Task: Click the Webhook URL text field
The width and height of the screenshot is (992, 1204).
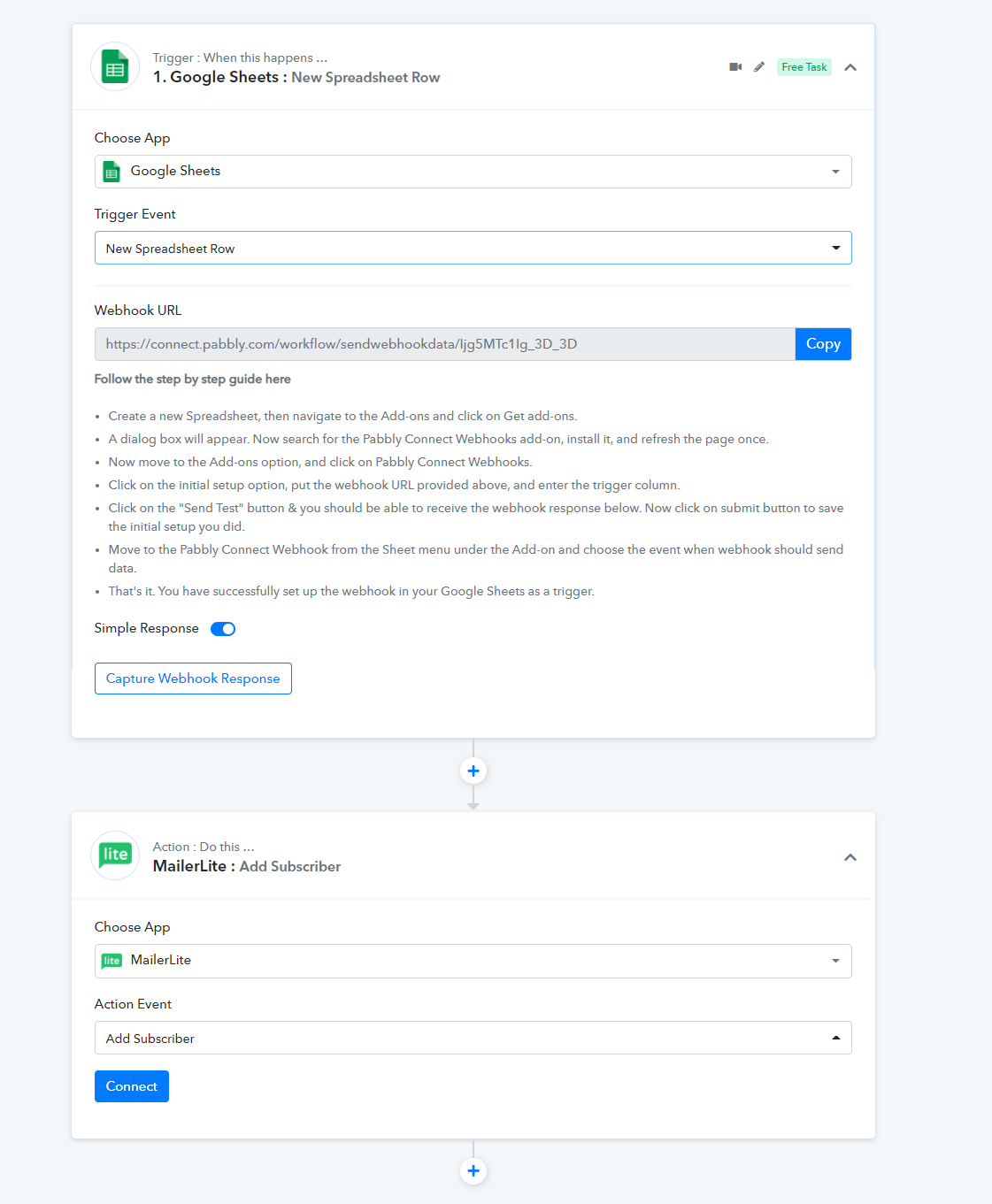Action: click(x=445, y=344)
